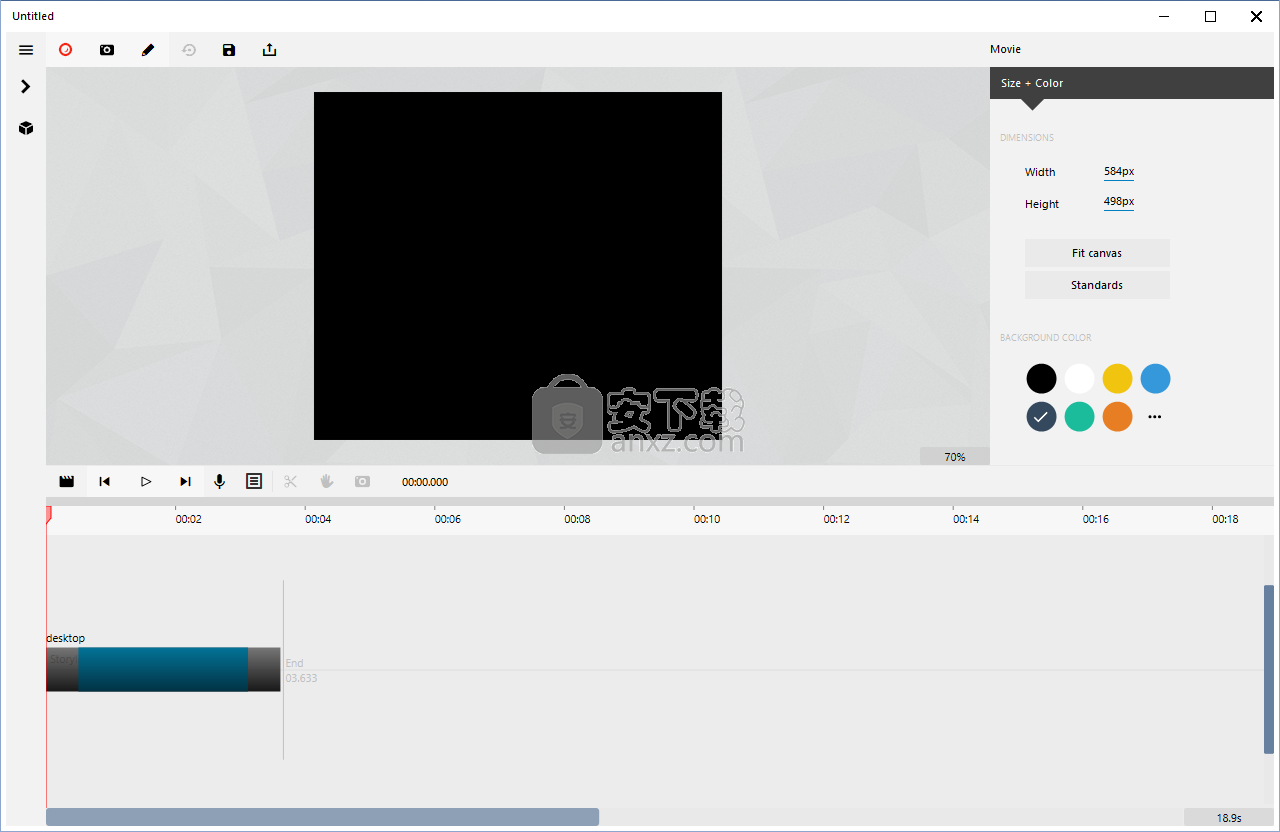Click the Movie panel title
Viewport: 1280px width, 832px height.
[1005, 49]
